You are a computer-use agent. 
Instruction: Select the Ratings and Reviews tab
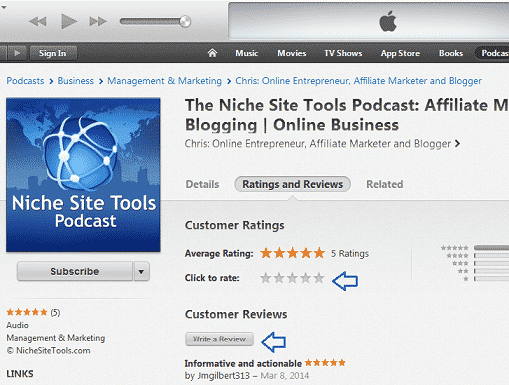[x=292, y=184]
